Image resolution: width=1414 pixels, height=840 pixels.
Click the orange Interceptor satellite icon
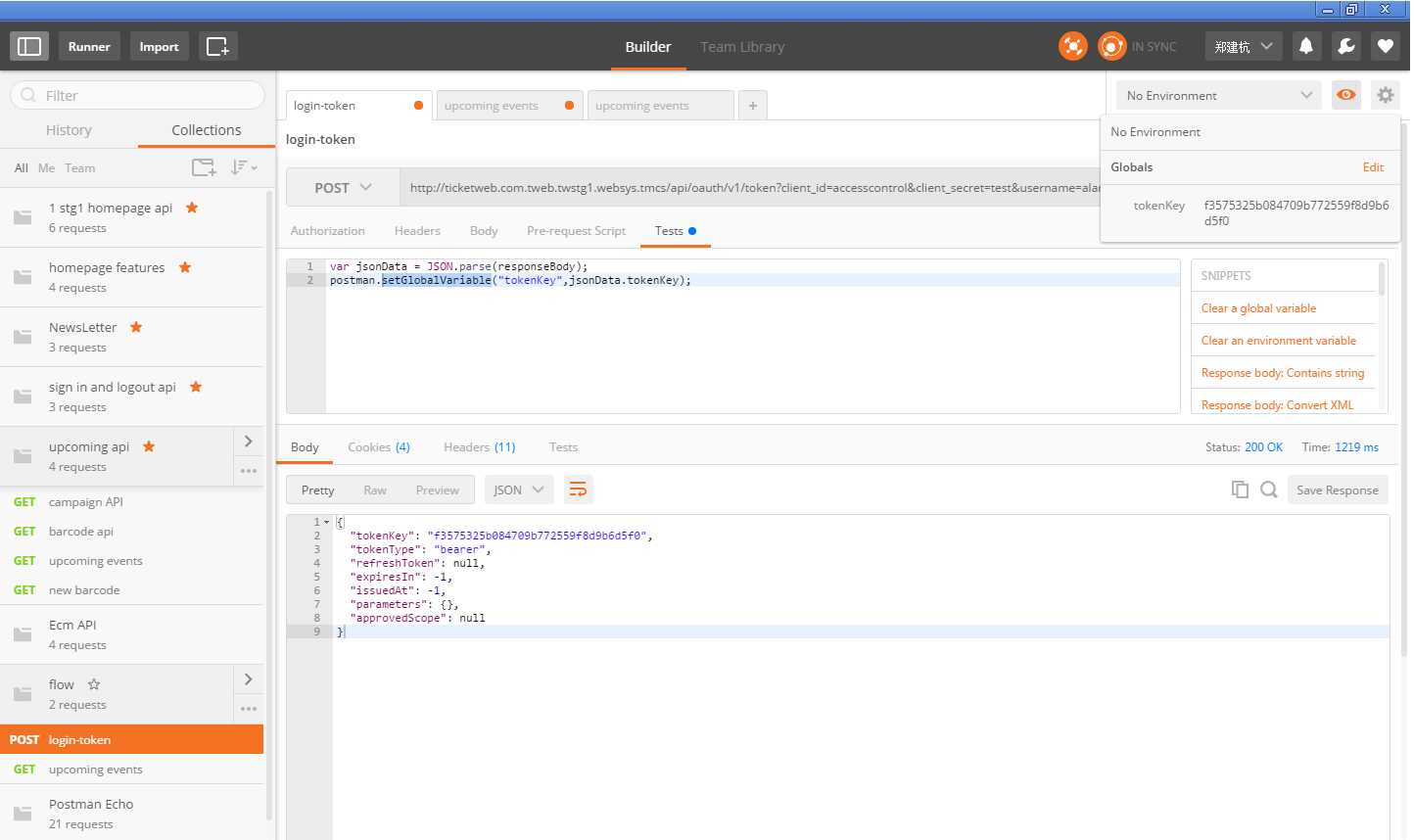[1073, 46]
